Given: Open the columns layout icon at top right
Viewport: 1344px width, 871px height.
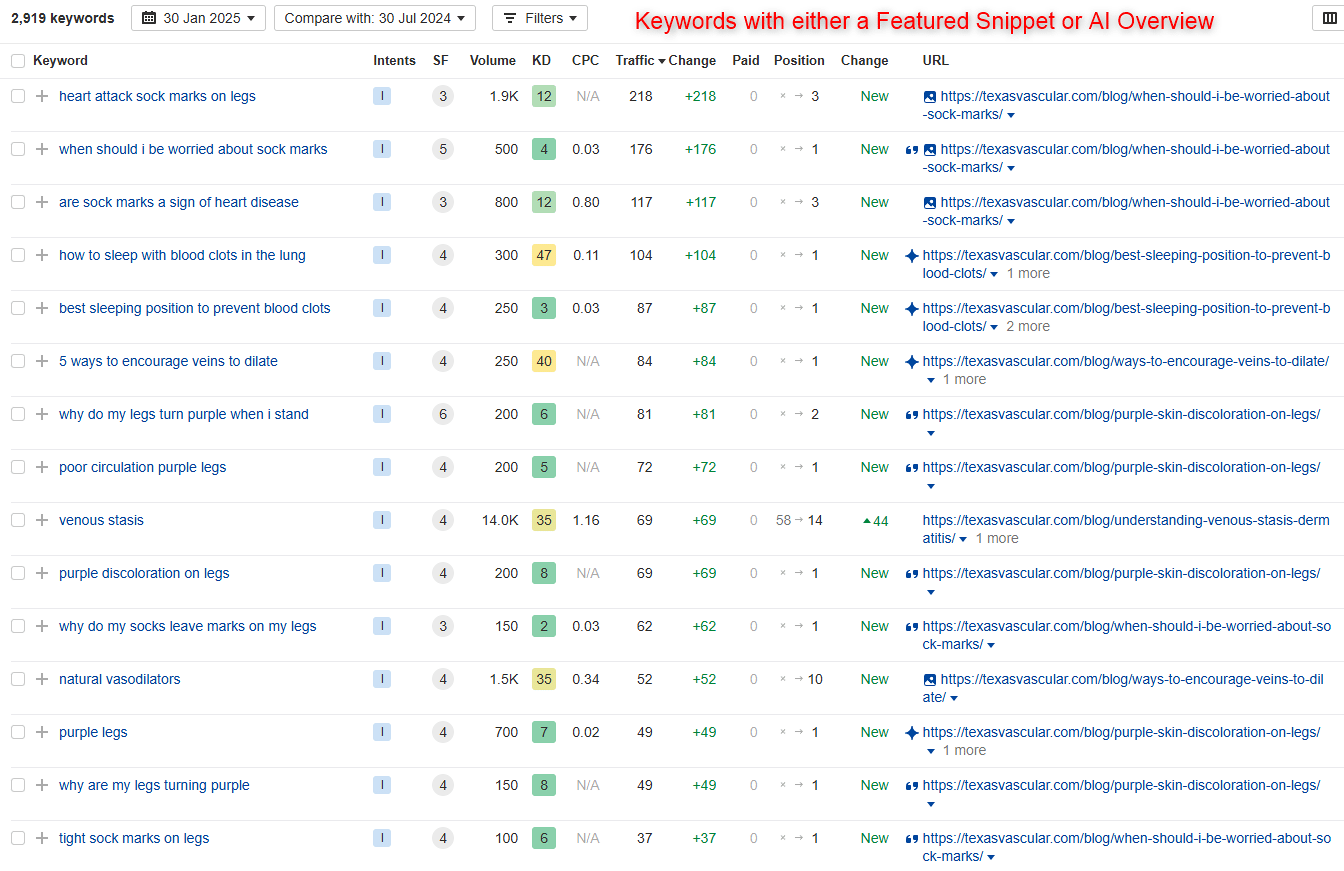Looking at the screenshot, I should point(1328,18).
